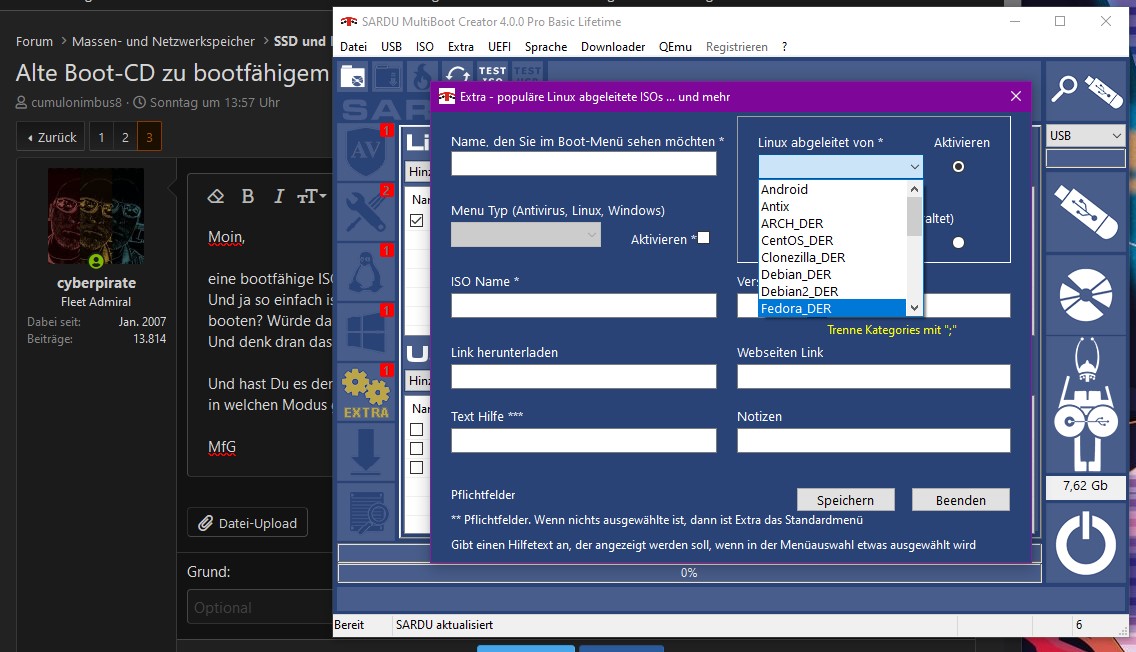Screen dimensions: 1136x652
Task: Click the Webseiten Link input field
Action: (873, 376)
